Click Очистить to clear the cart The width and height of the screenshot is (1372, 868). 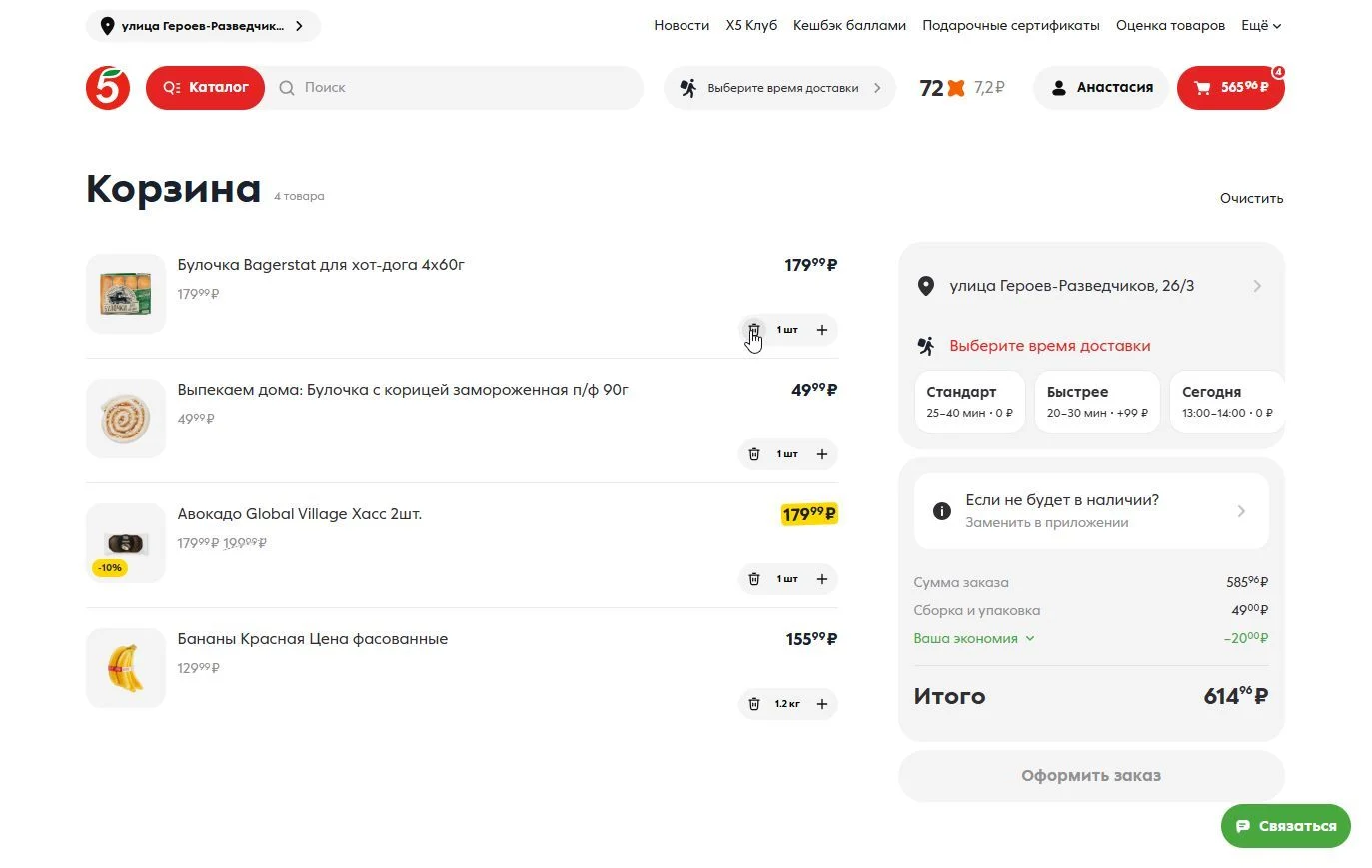1251,198
